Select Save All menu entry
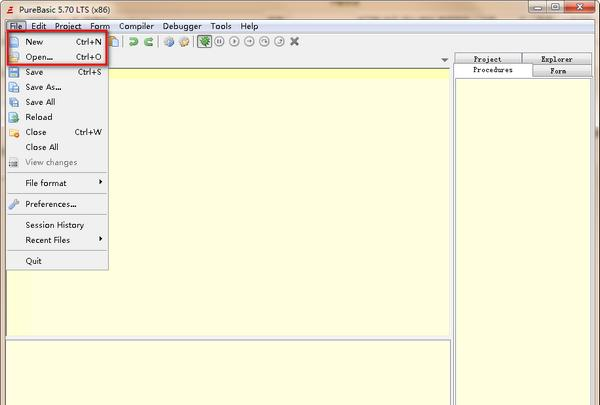The width and height of the screenshot is (600, 405). (57, 102)
